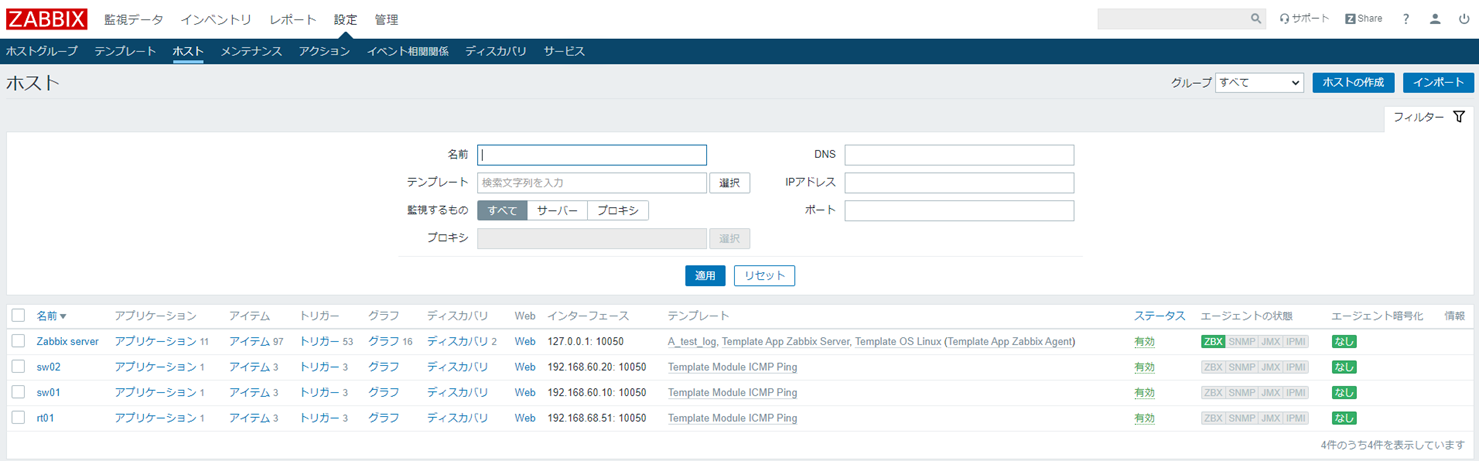Click なし encryption badge for Zabbix server
The image size is (1479, 461).
coord(1344,342)
